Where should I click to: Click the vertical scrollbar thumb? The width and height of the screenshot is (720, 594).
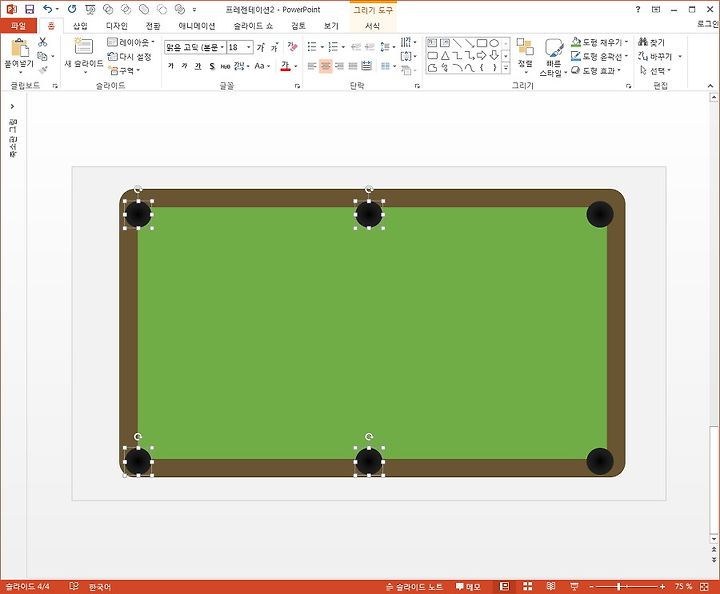pos(713,480)
